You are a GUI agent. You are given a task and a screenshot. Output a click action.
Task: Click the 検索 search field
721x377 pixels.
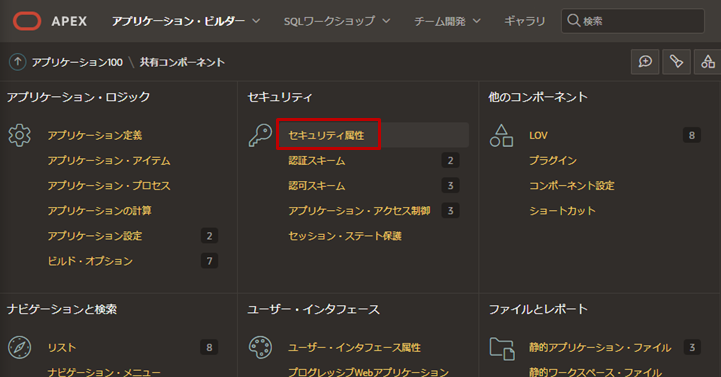[x=633, y=21]
